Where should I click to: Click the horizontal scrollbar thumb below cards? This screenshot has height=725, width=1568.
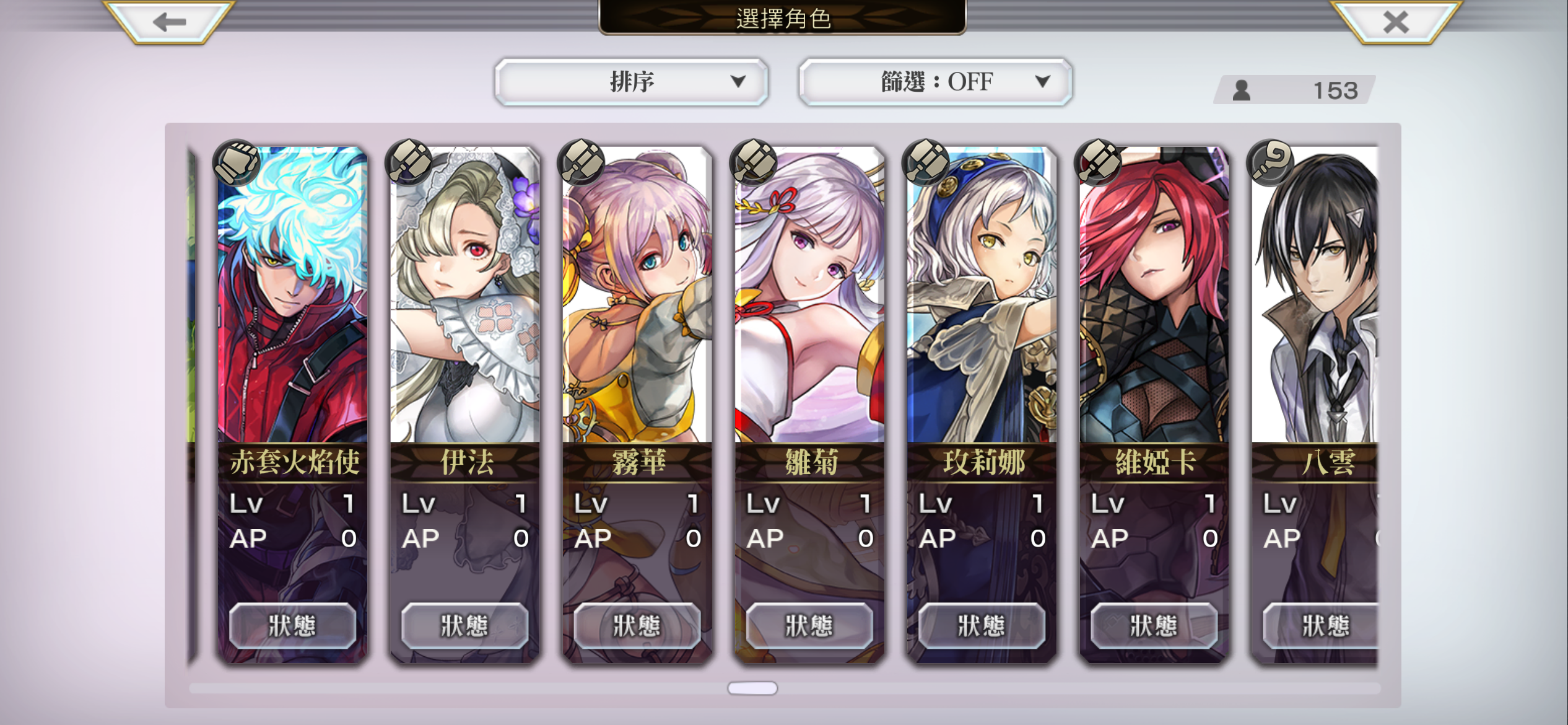tap(752, 688)
